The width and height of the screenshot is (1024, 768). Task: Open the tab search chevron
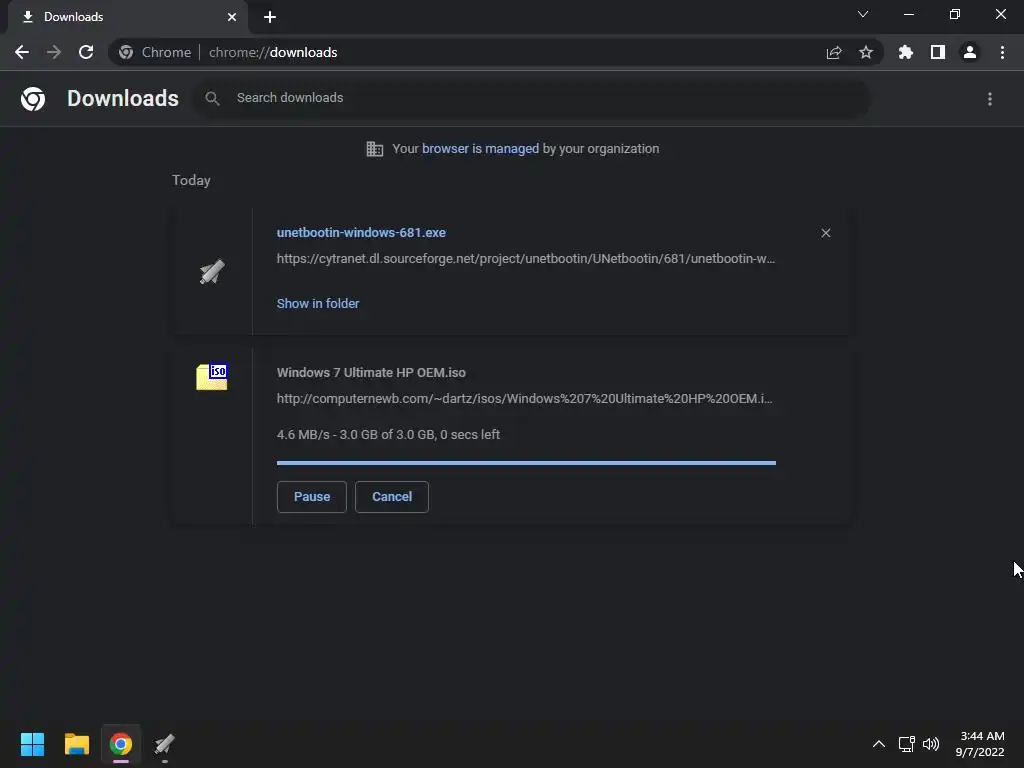863,14
